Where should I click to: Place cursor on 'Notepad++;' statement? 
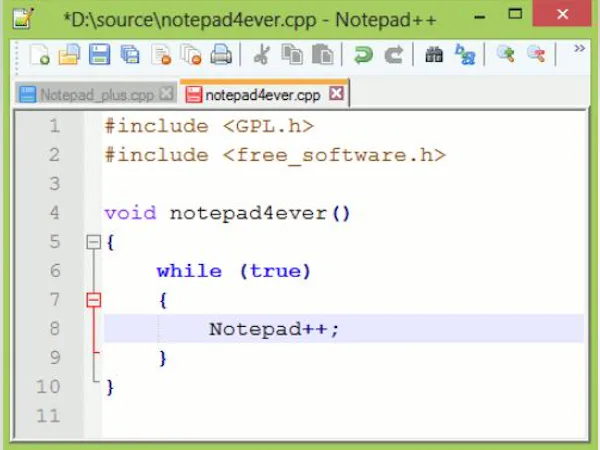point(274,329)
